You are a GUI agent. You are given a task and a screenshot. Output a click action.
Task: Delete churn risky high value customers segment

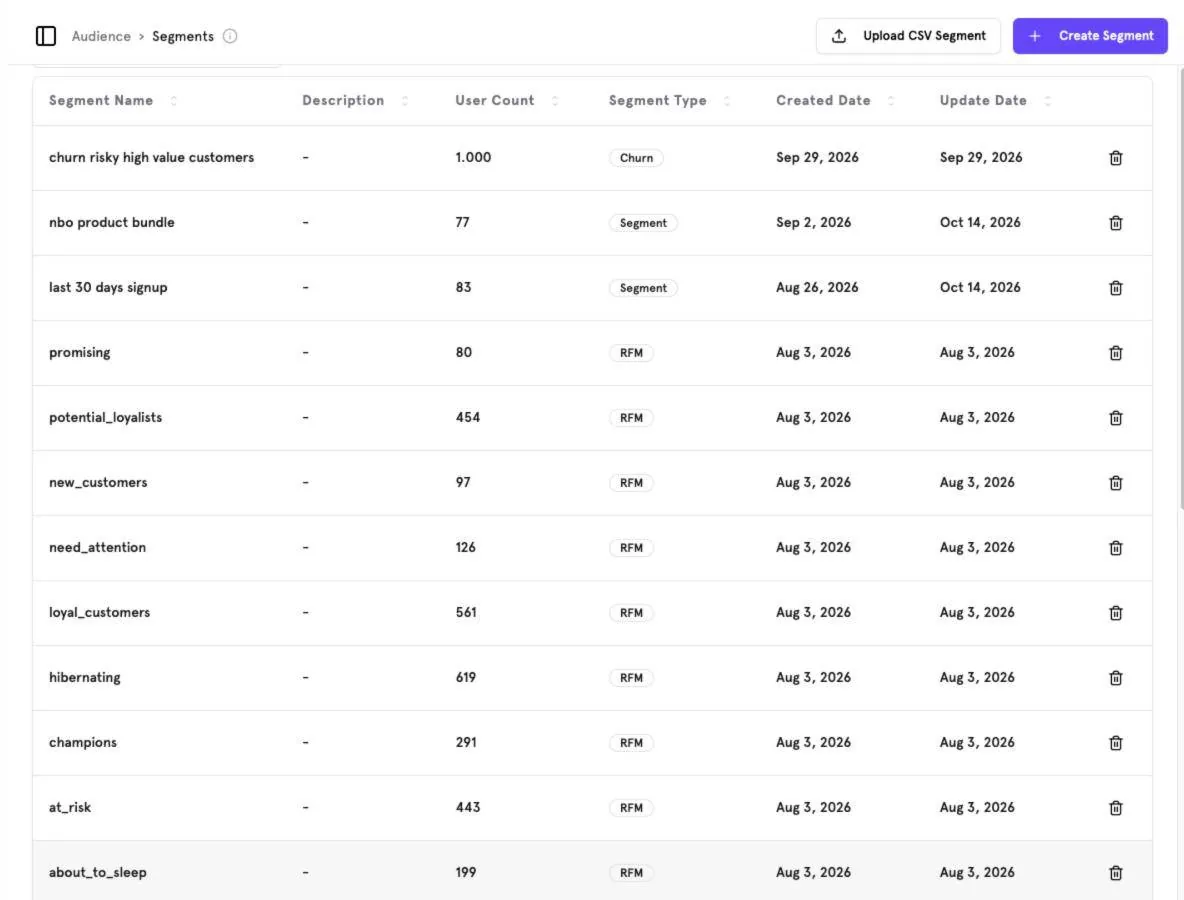[1115, 158]
